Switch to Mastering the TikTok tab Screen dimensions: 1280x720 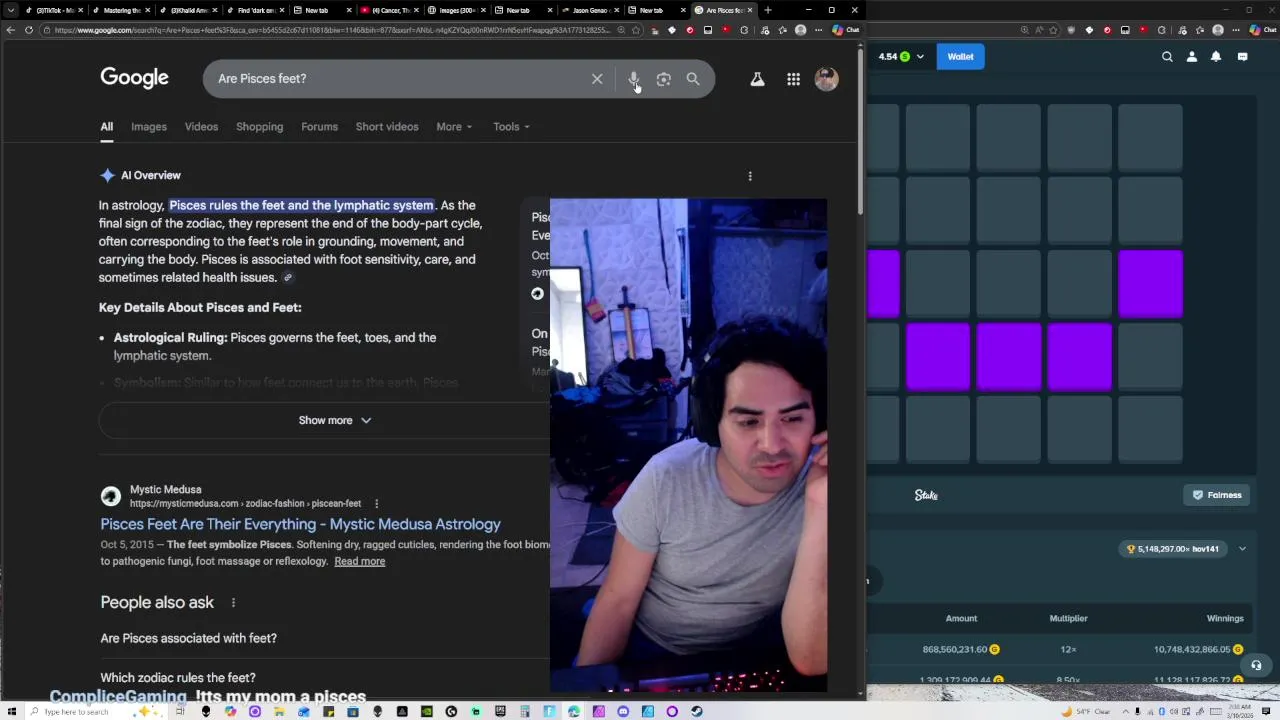[x=122, y=10]
